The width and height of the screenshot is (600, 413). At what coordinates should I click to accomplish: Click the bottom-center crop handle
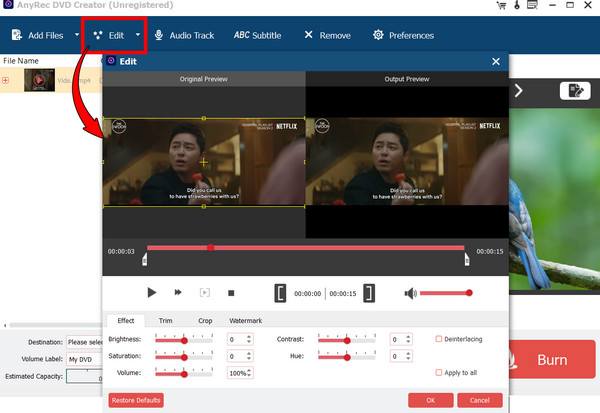coord(204,206)
